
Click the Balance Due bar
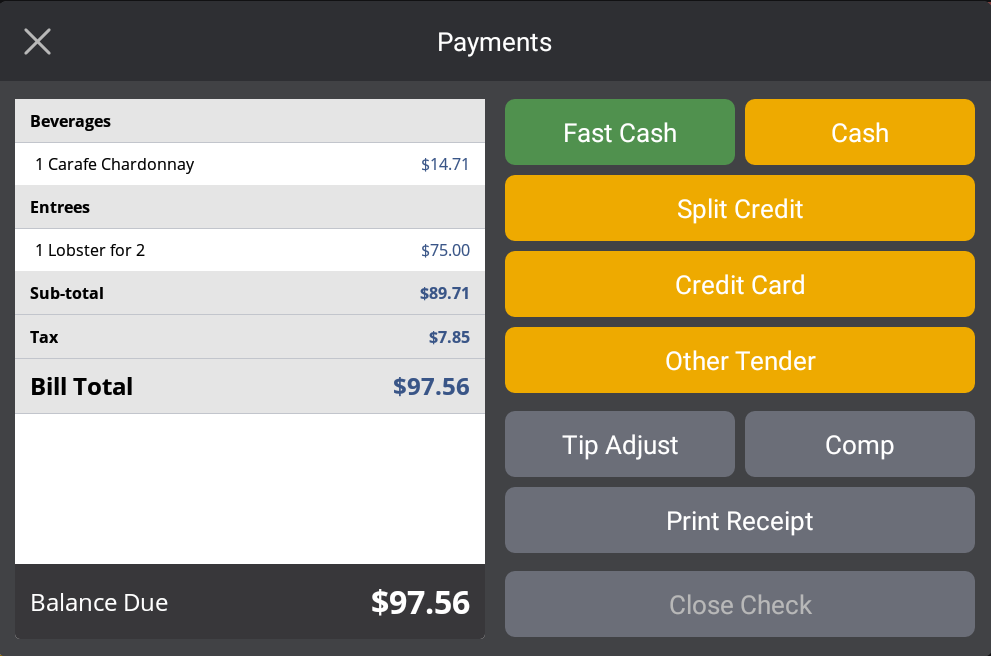click(x=249, y=603)
